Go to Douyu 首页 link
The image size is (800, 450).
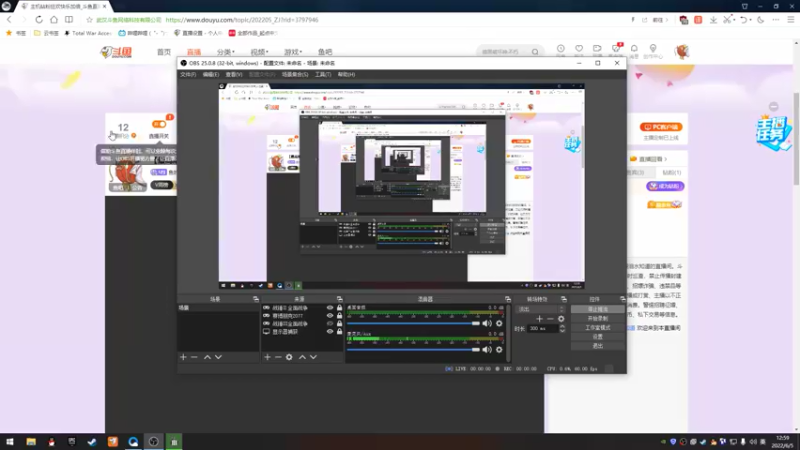point(164,52)
